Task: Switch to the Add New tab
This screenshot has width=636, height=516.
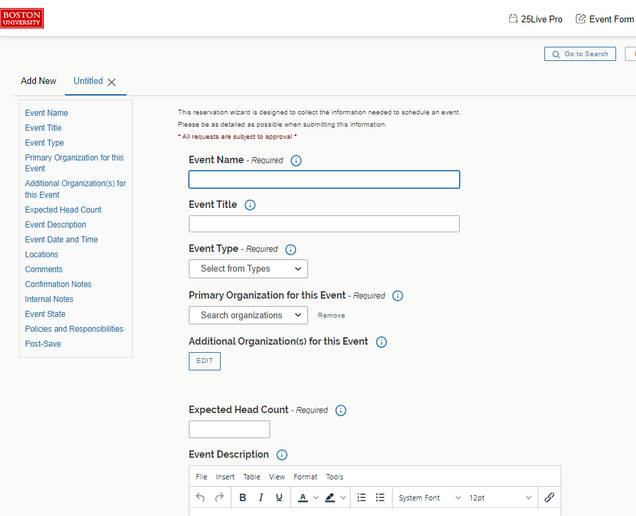Action: 39,81
